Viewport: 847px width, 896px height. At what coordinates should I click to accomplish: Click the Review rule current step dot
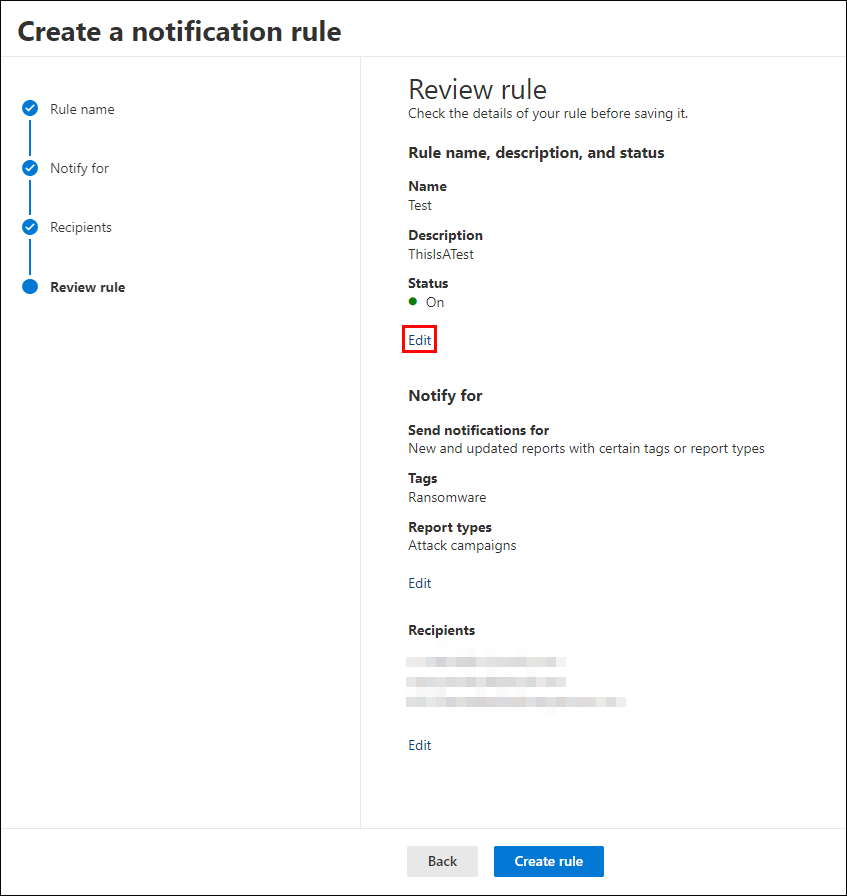(x=30, y=287)
